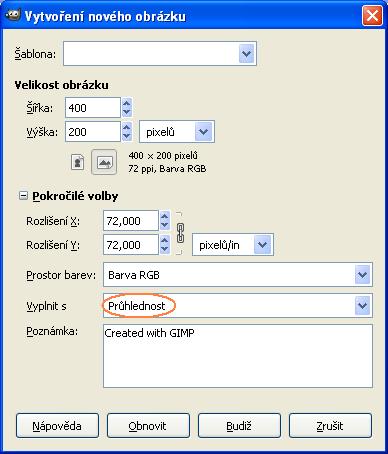The width and height of the screenshot is (388, 454).
Task: Click the Rozlišení X input field
Action: tap(131, 221)
